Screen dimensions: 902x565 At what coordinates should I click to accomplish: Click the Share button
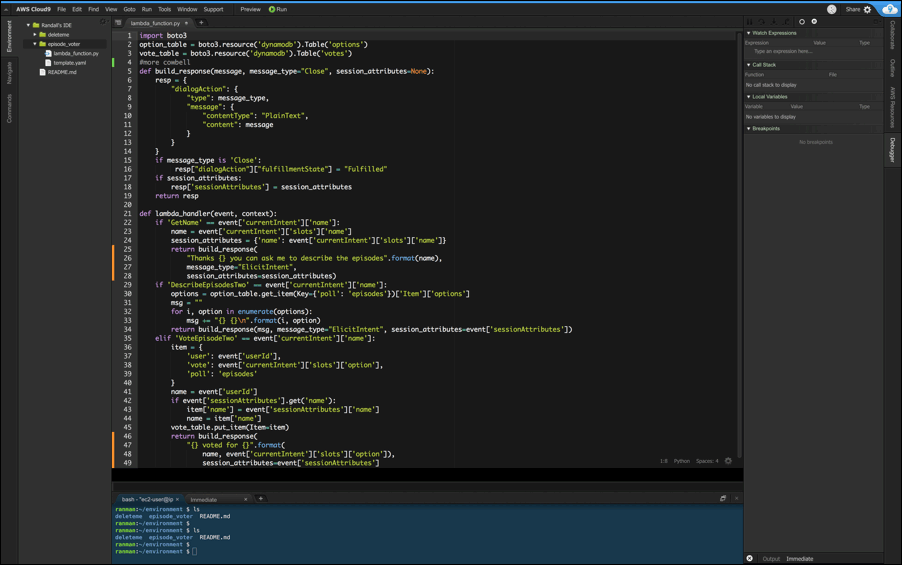click(852, 9)
